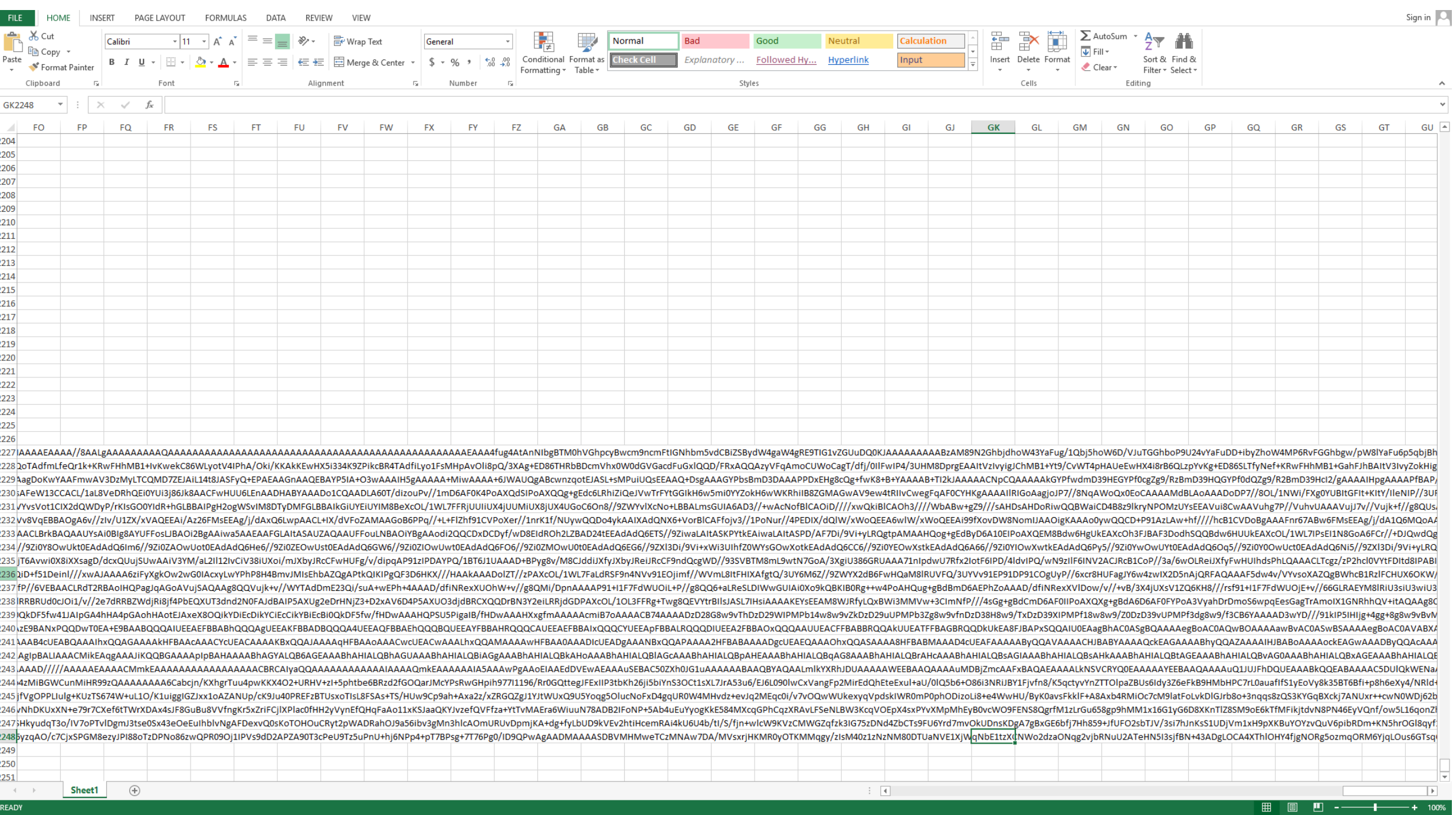Switch to the INSERT tab
Image resolution: width=1456 pixels, height=815 pixels.
tap(102, 18)
